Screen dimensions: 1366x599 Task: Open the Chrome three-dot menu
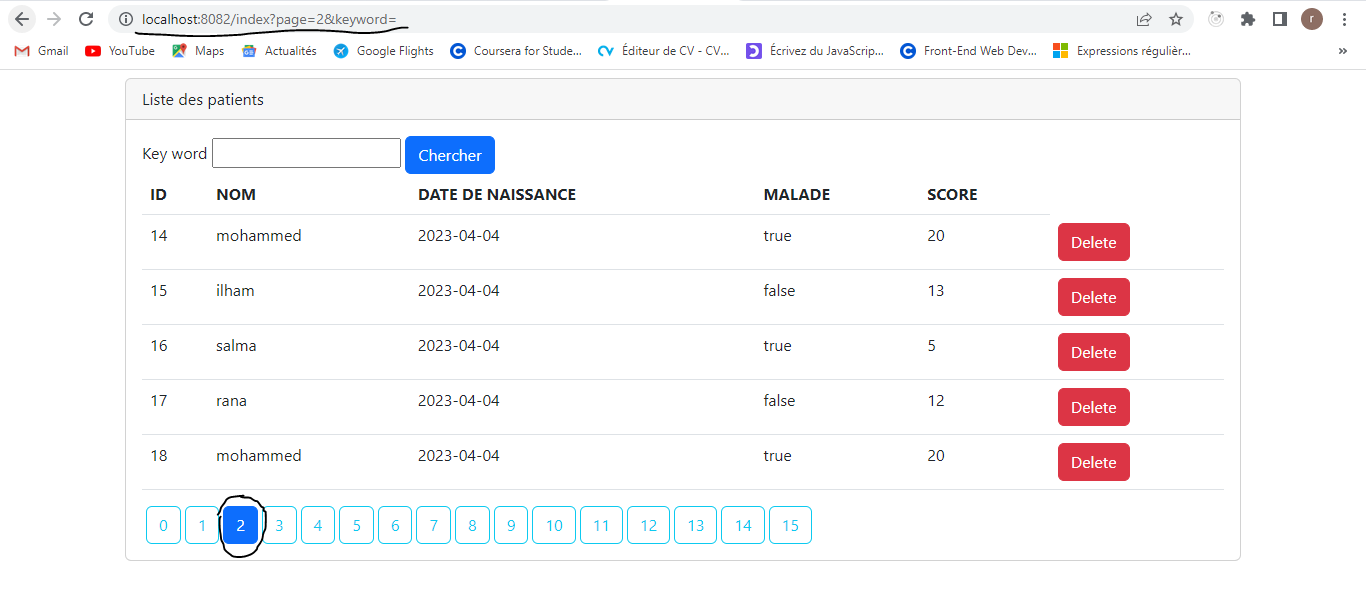pyautogui.click(x=1343, y=18)
